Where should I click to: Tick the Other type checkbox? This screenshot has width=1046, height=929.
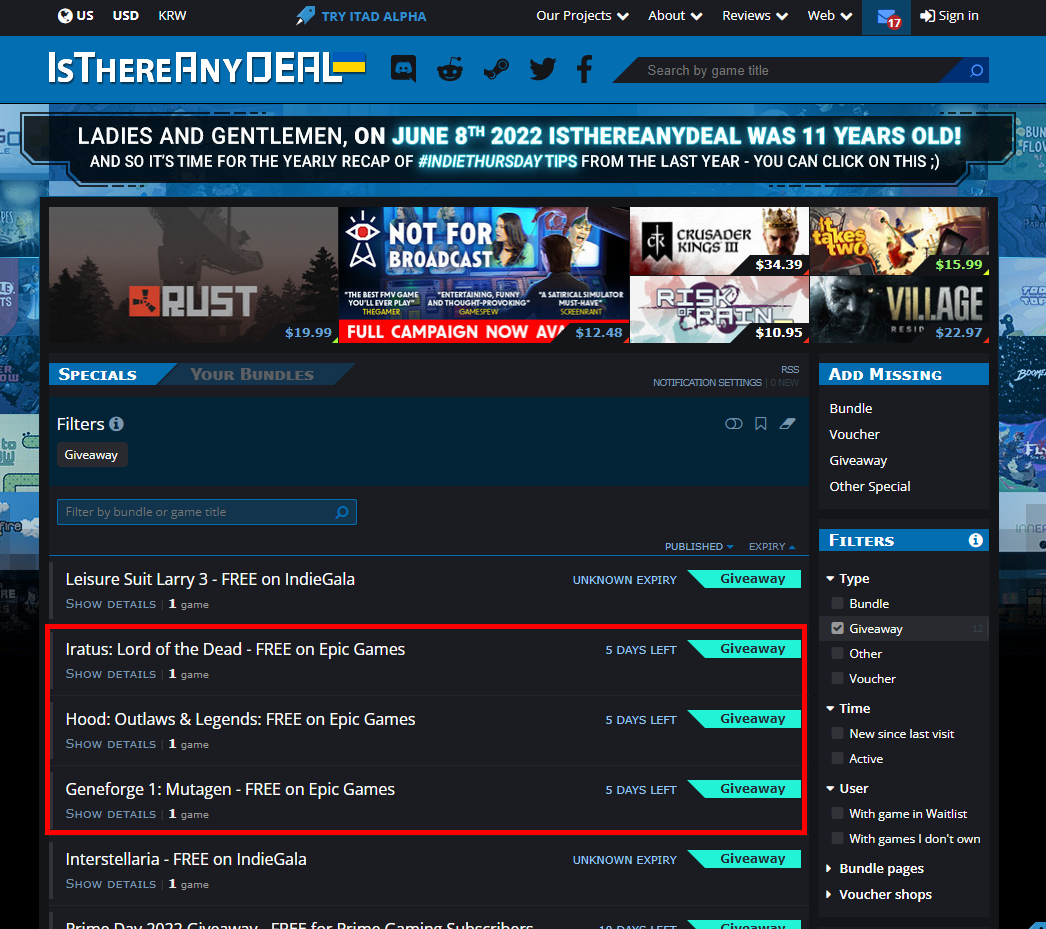[837, 654]
